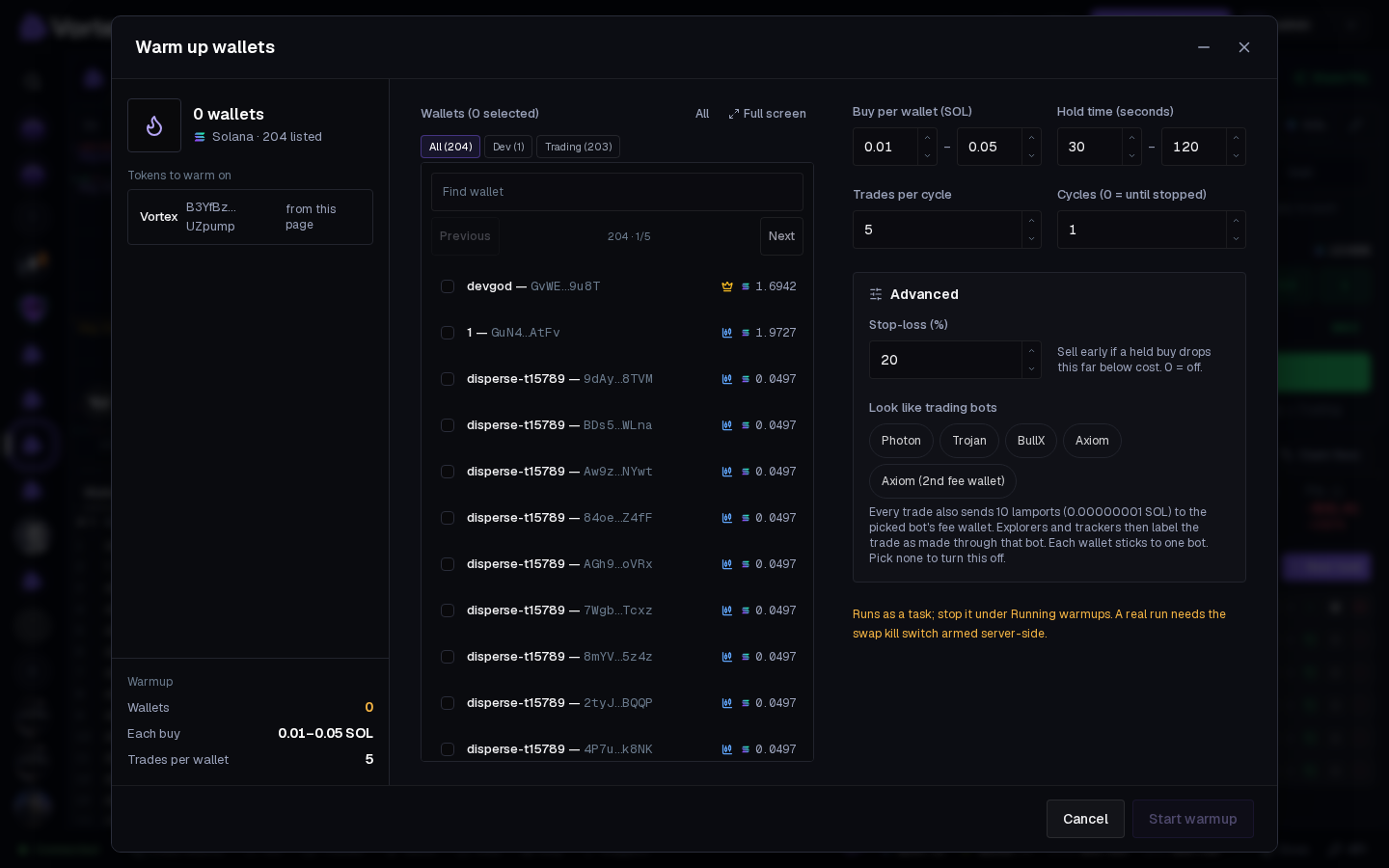Click the Solana balance icon in the BDs5...WLna row

[746, 425]
